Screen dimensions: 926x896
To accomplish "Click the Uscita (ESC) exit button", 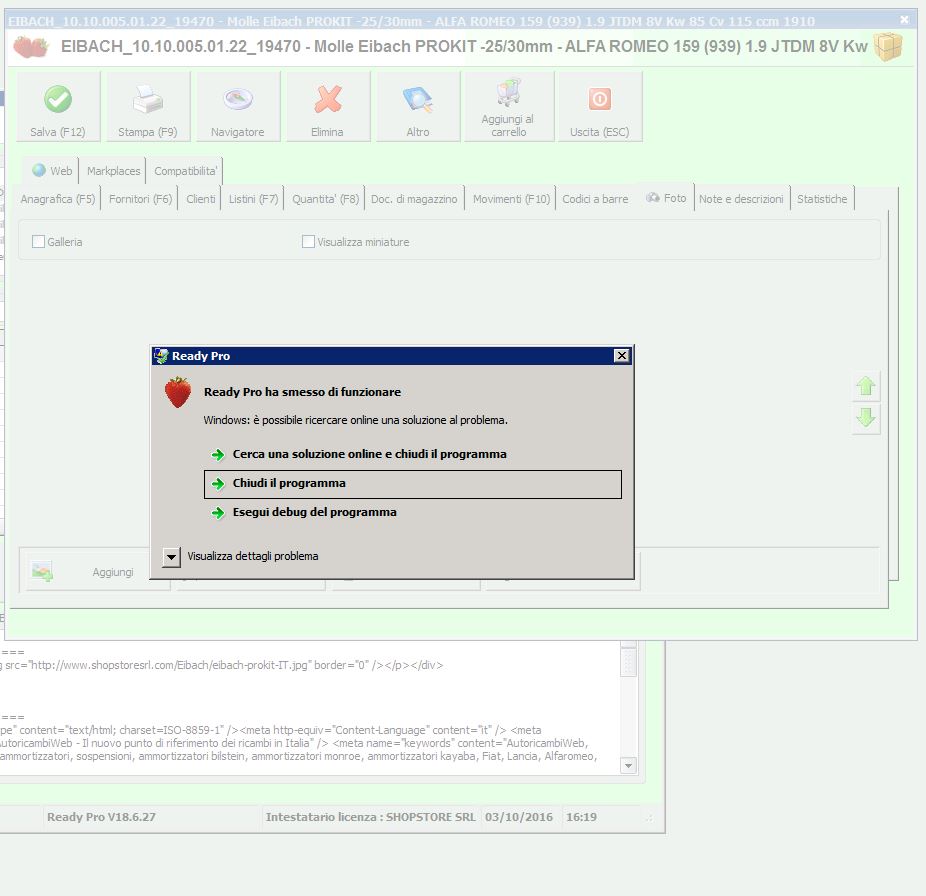I will point(599,106).
